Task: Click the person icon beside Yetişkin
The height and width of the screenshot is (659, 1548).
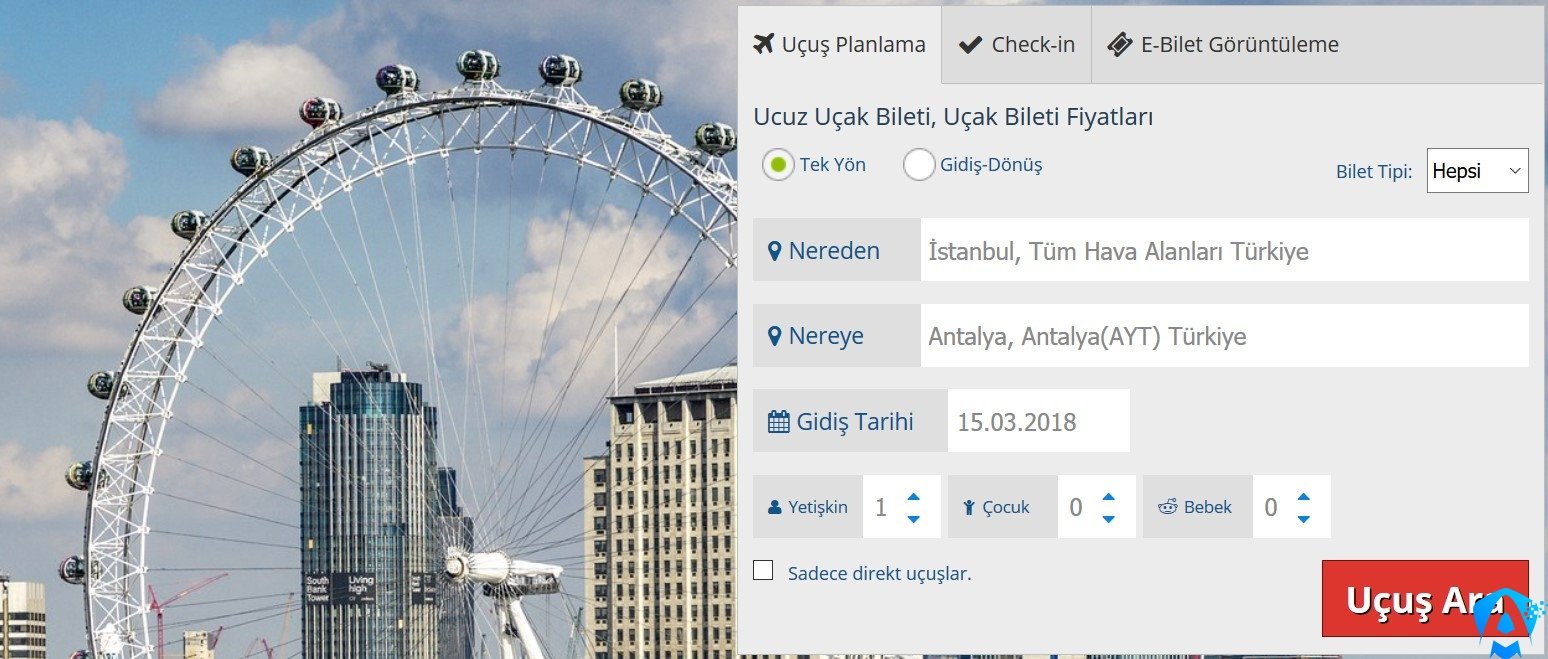Action: 774,507
